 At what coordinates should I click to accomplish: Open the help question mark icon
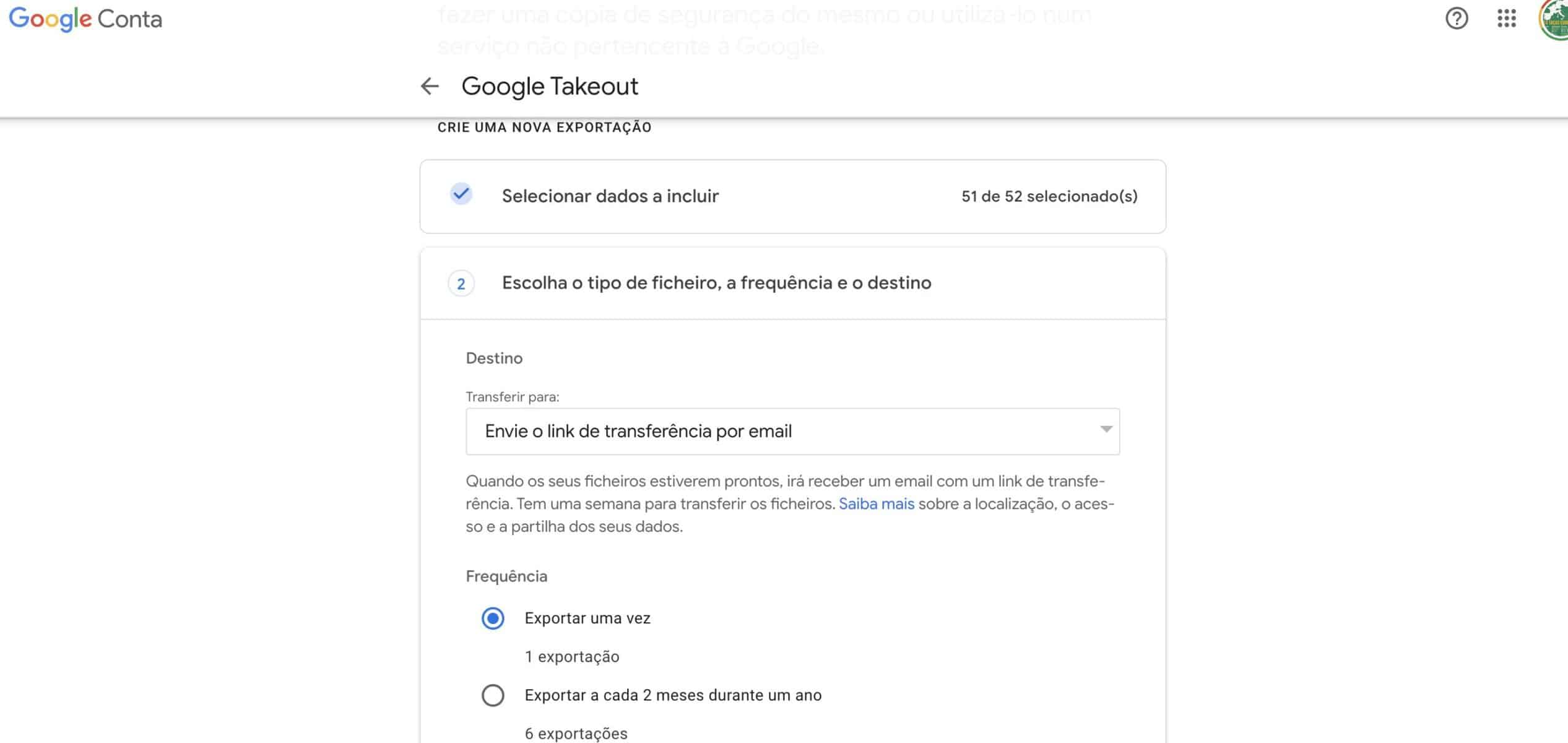tap(1456, 19)
